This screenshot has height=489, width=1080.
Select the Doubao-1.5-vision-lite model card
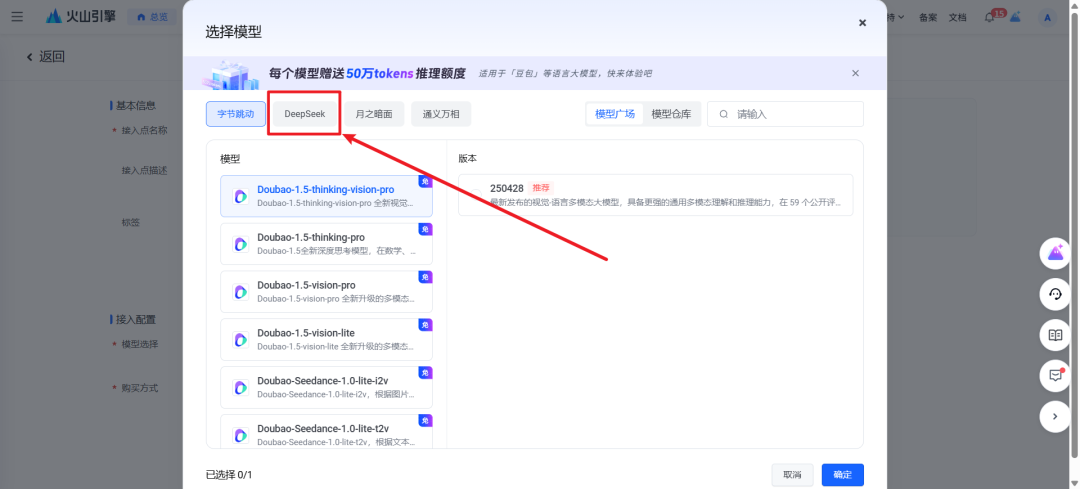(326, 340)
